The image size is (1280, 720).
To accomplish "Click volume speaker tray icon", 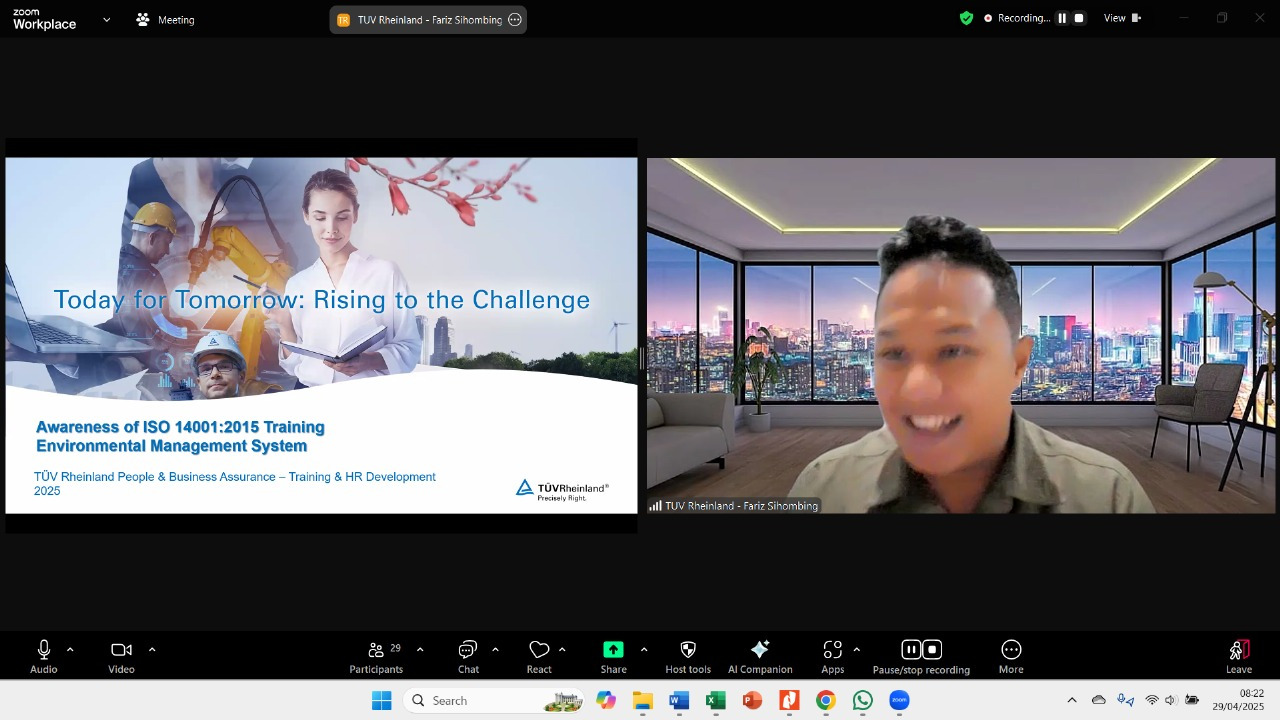I will click(x=1171, y=700).
